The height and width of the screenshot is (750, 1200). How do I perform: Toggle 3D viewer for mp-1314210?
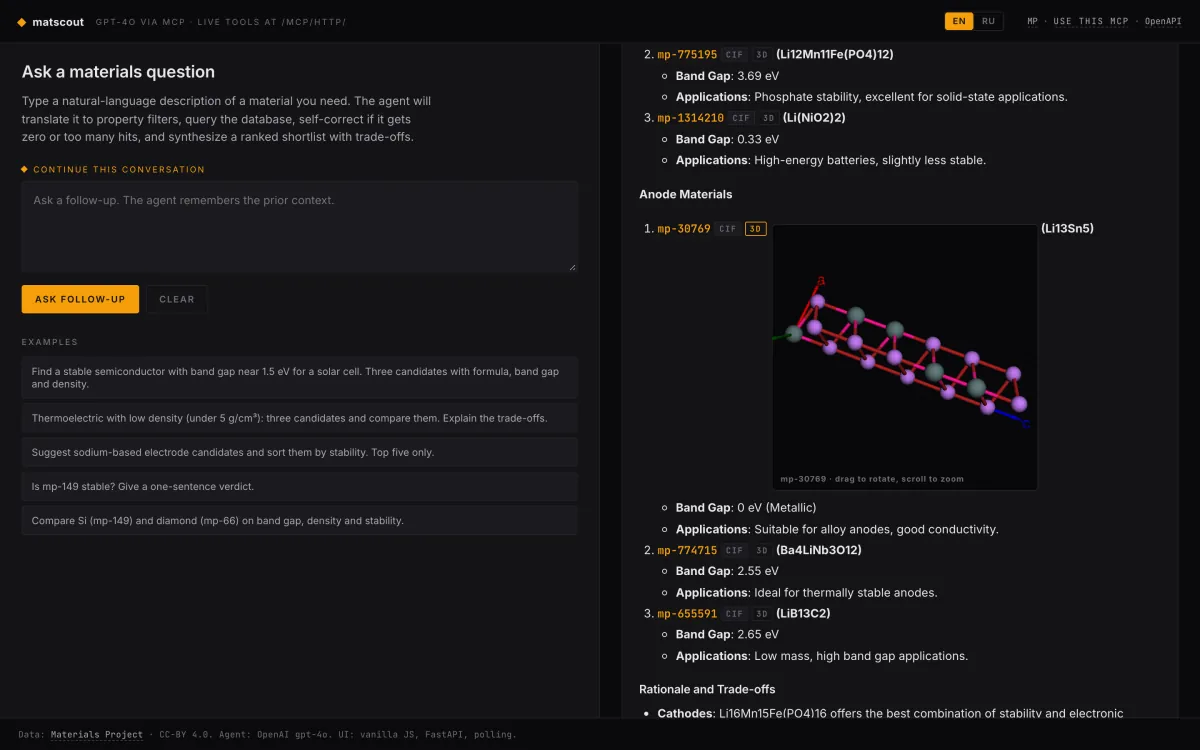click(x=769, y=118)
